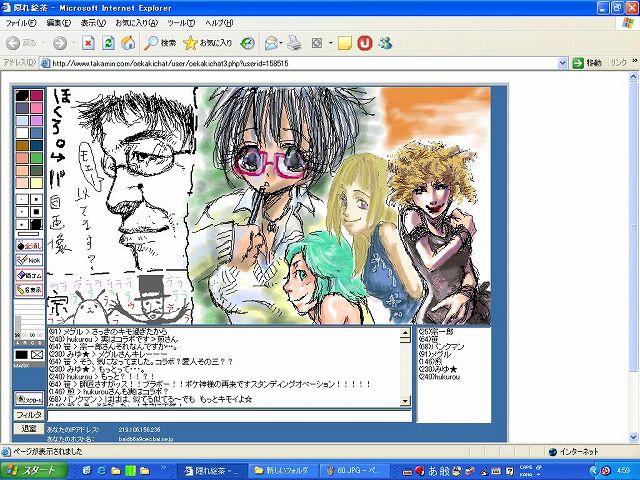
Task: Pick the crimson color swatch
Action: pyautogui.click(x=36, y=96)
